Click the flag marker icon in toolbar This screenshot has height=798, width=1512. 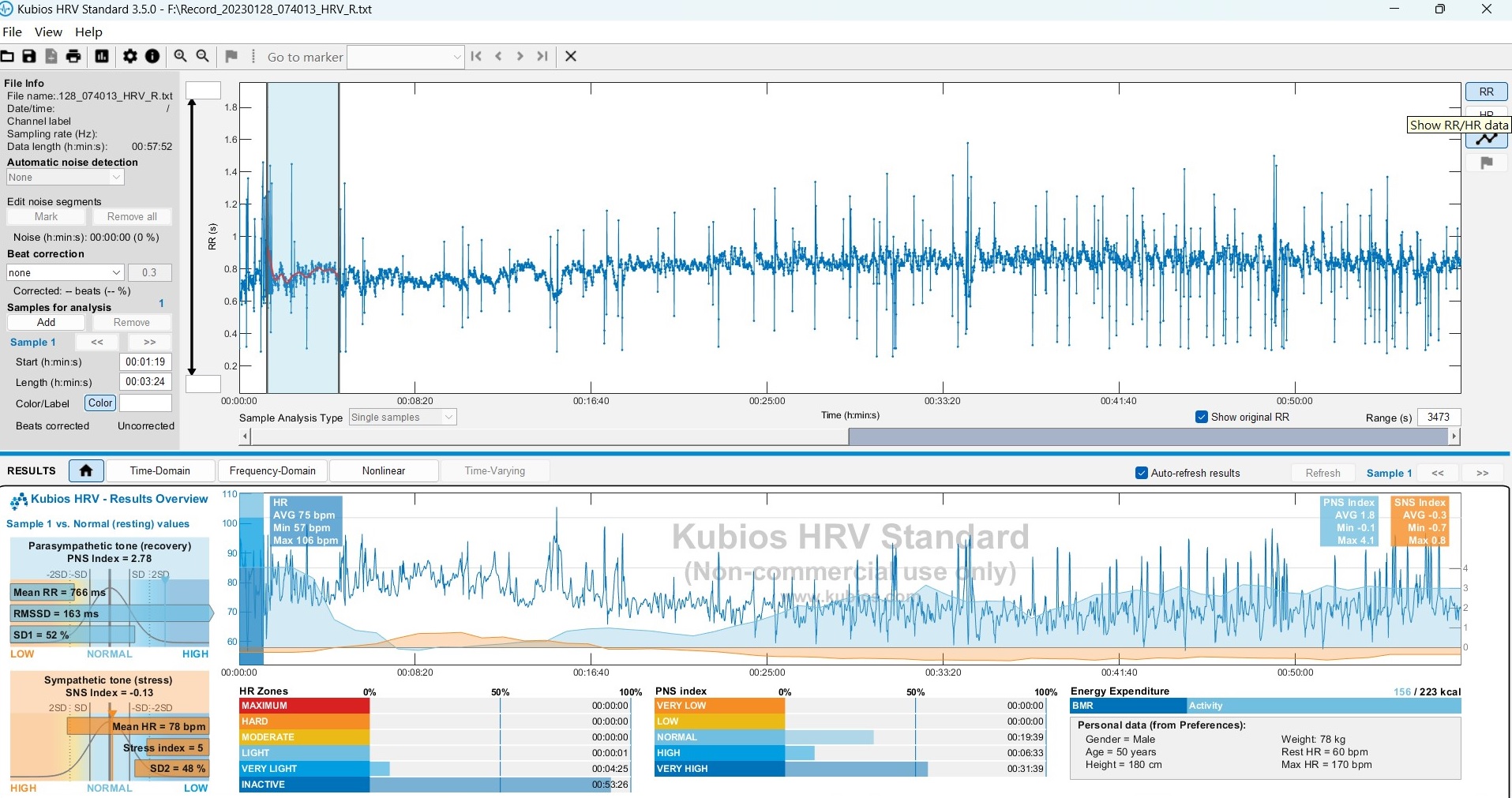pyautogui.click(x=231, y=56)
